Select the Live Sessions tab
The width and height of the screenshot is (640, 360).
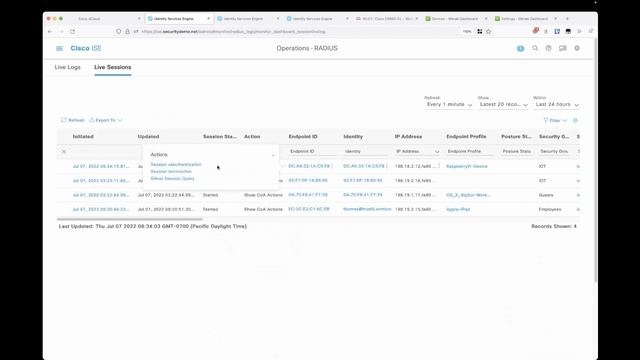pyautogui.click(x=113, y=67)
